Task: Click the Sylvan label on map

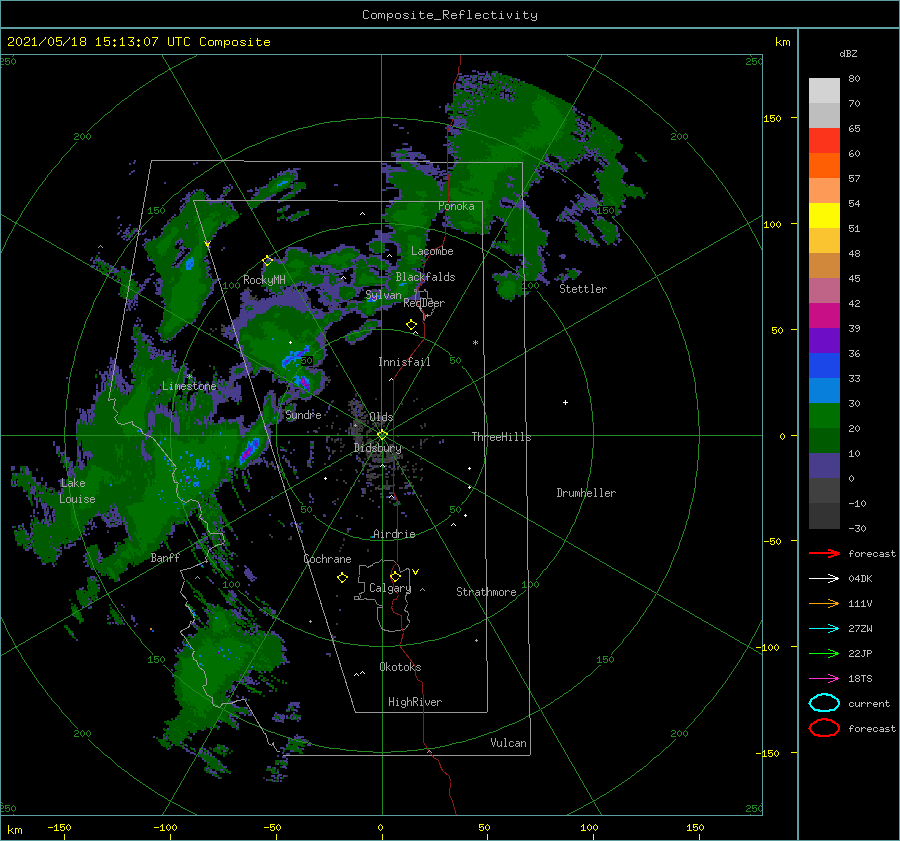Action: click(383, 295)
